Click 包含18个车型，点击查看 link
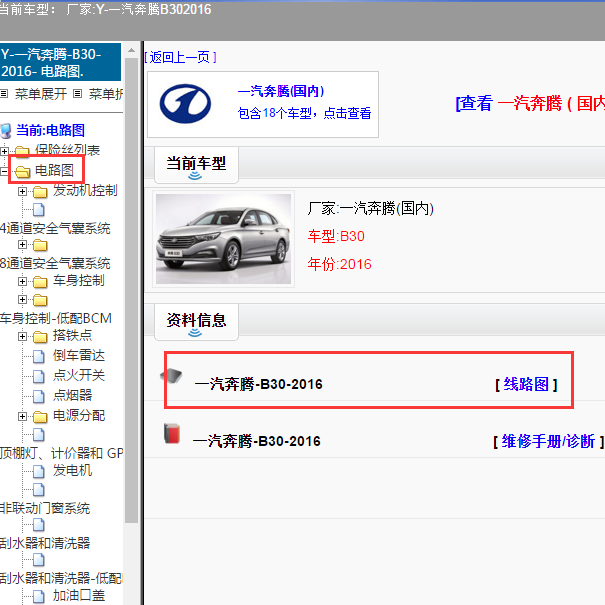The width and height of the screenshot is (605, 605). pyautogui.click(x=304, y=113)
